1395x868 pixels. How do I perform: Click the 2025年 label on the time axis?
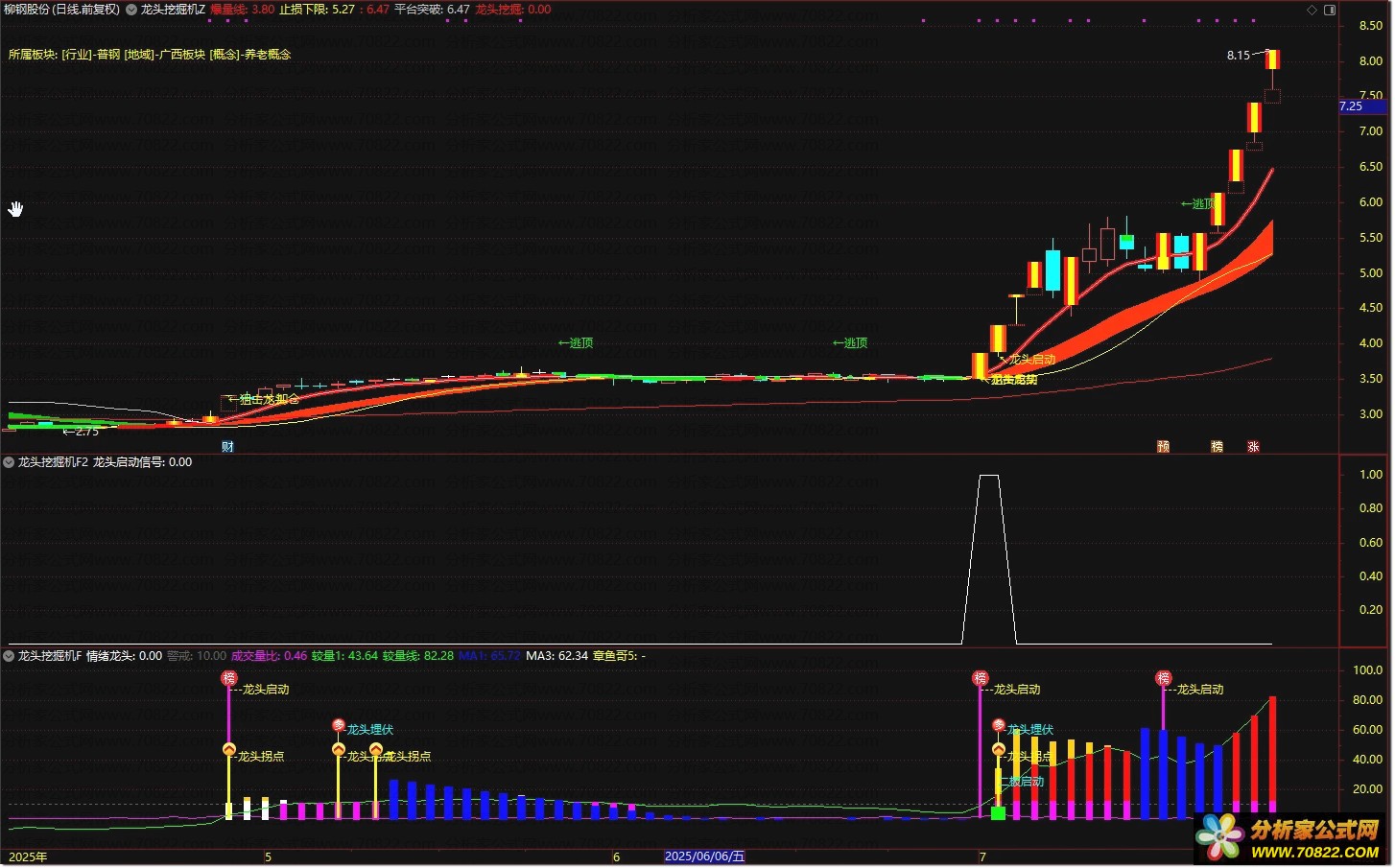pos(28,856)
